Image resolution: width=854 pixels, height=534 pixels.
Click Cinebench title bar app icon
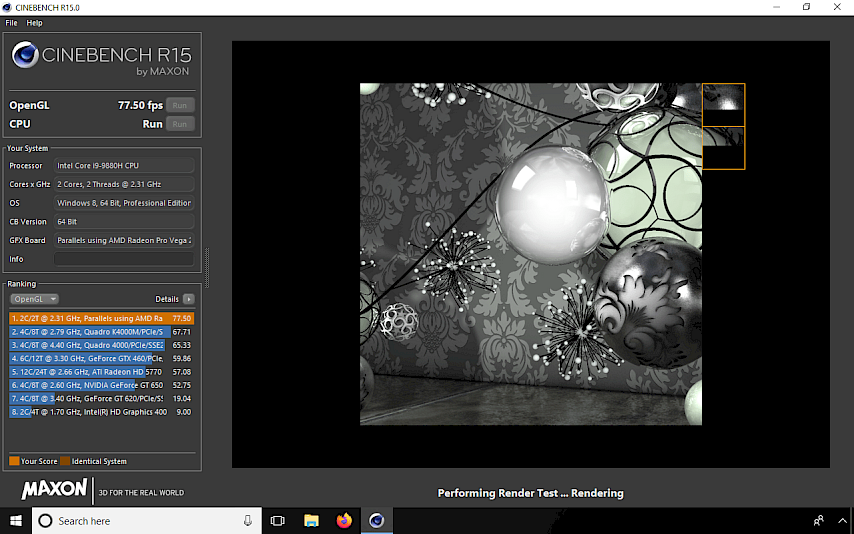pos(7,7)
